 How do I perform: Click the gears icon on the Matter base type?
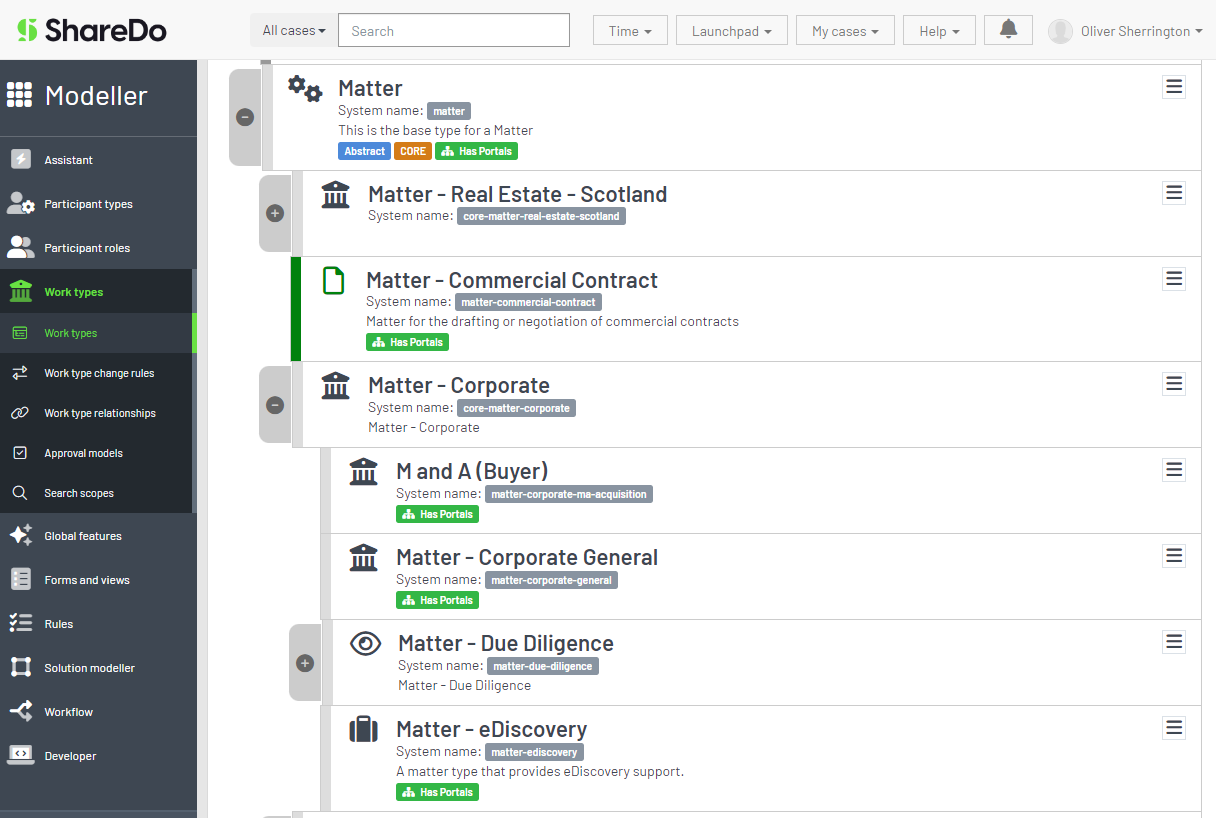click(x=305, y=88)
